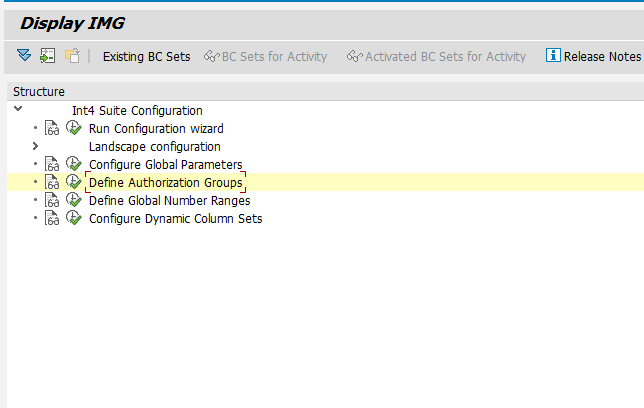Viewport: 644px width, 408px height.
Task: Open documentation icon for Configure Dynamic Column Sets
Action: pos(52,218)
